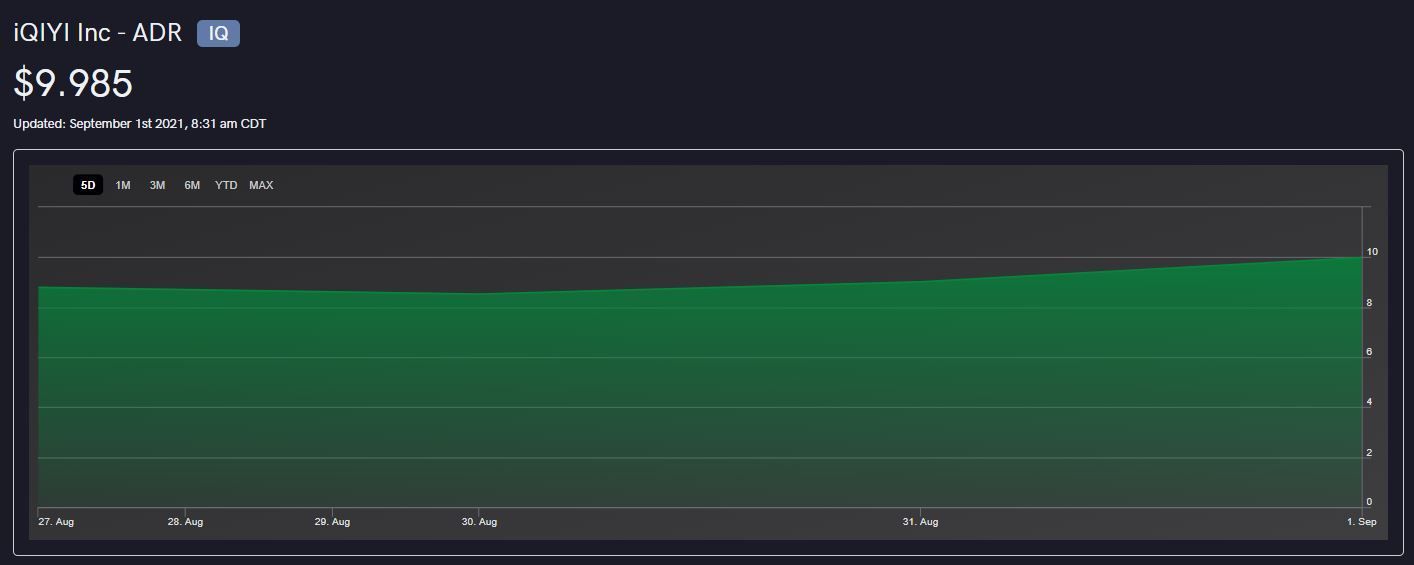Click the y-axis value 2

click(x=1369, y=452)
